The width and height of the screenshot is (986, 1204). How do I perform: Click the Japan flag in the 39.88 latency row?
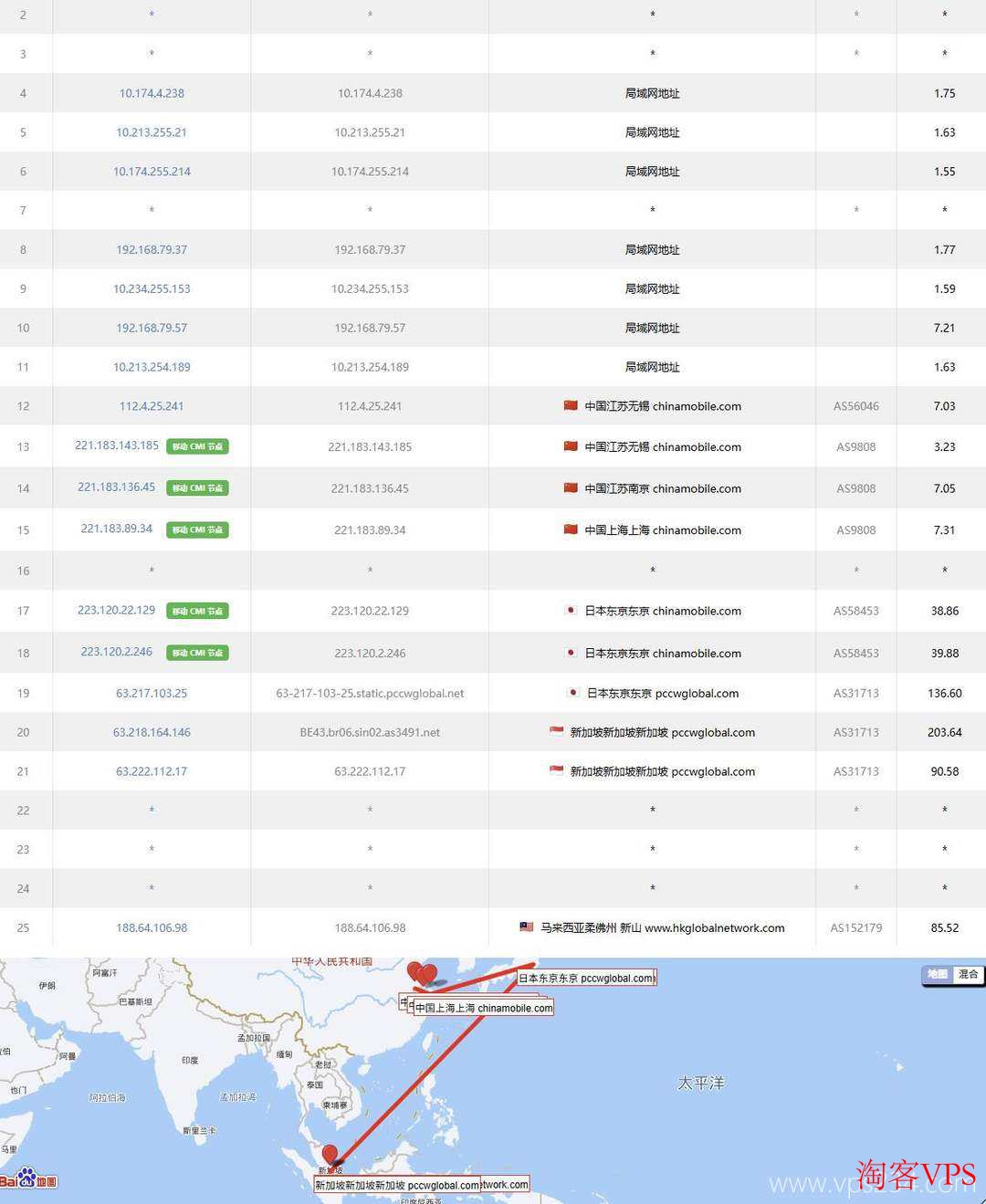(571, 653)
